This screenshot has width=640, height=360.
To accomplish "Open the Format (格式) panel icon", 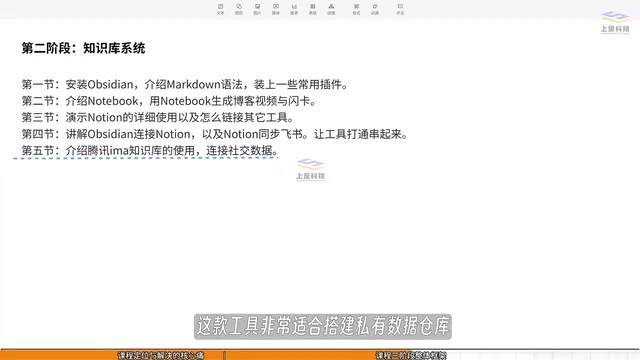I will click(356, 9).
